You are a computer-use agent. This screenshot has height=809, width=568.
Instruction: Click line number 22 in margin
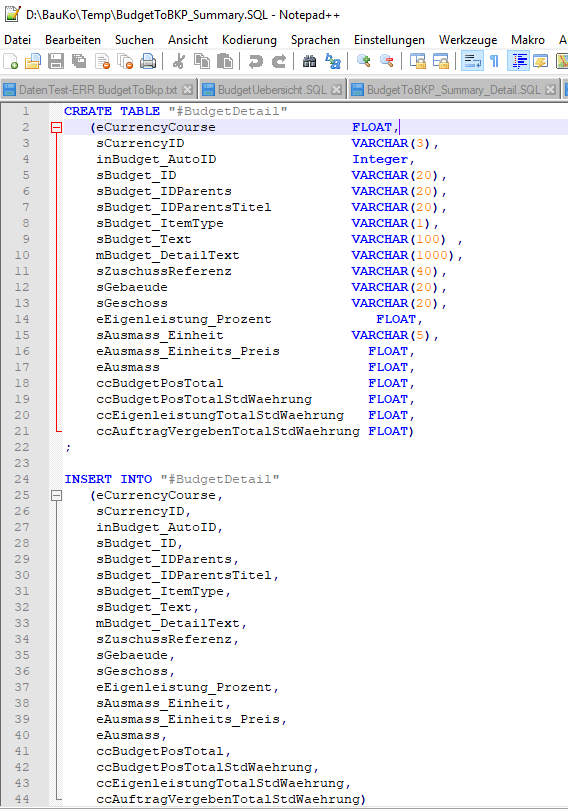(22, 447)
